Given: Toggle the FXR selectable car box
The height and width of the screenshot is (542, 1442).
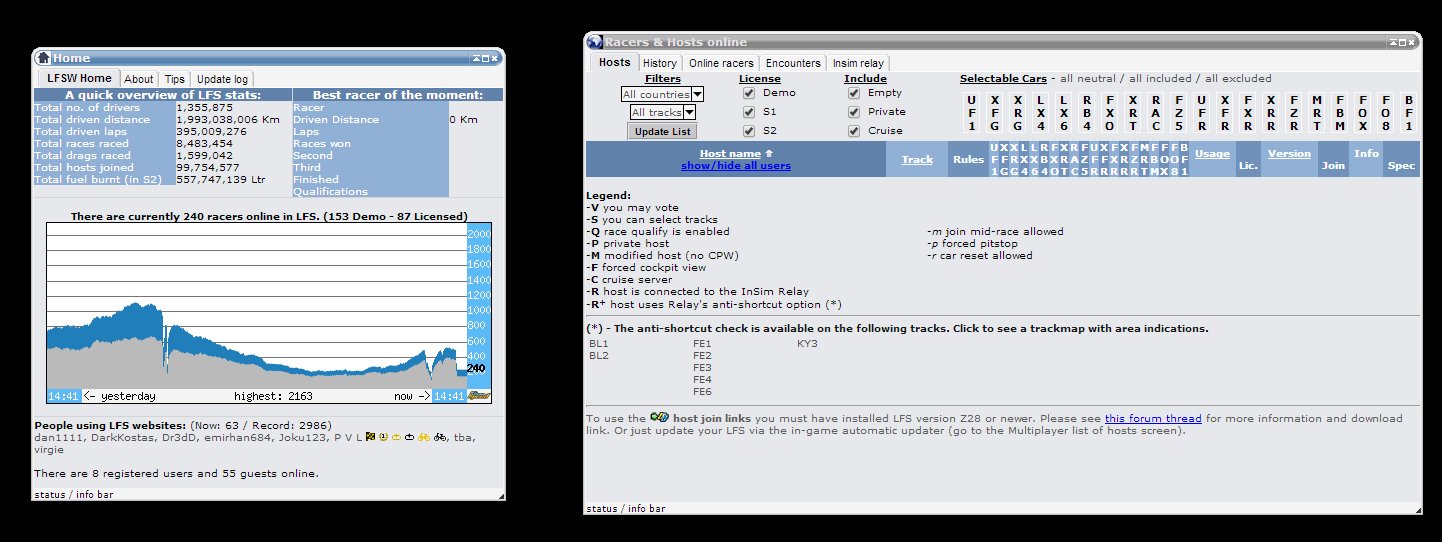Looking at the screenshot, I should tap(1248, 113).
